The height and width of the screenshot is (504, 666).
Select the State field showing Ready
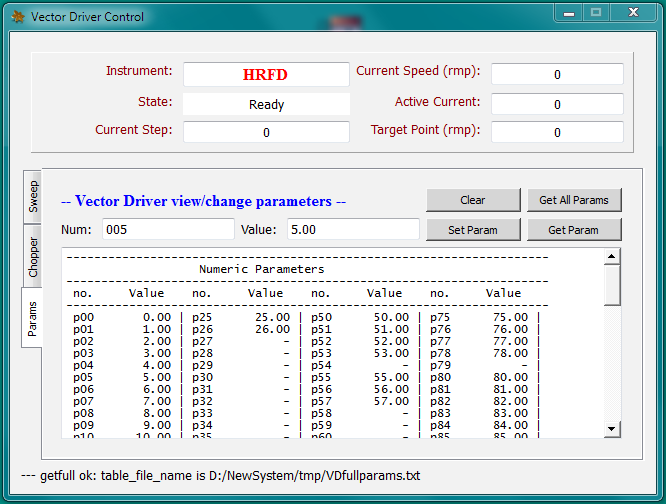[x=266, y=104]
